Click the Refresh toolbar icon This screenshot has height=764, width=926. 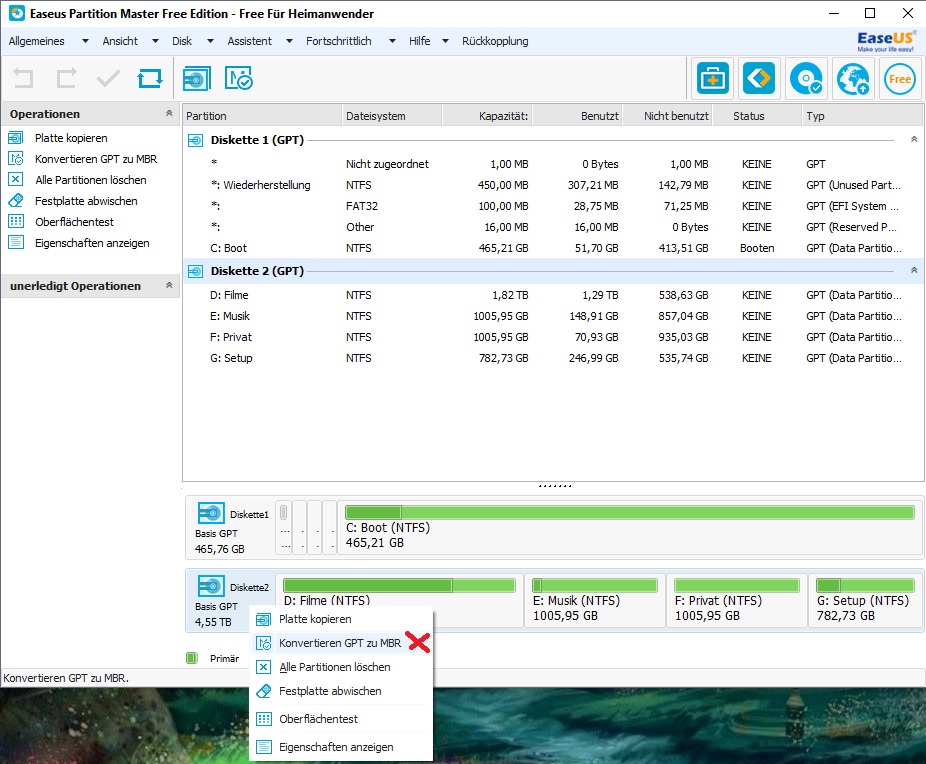(150, 78)
